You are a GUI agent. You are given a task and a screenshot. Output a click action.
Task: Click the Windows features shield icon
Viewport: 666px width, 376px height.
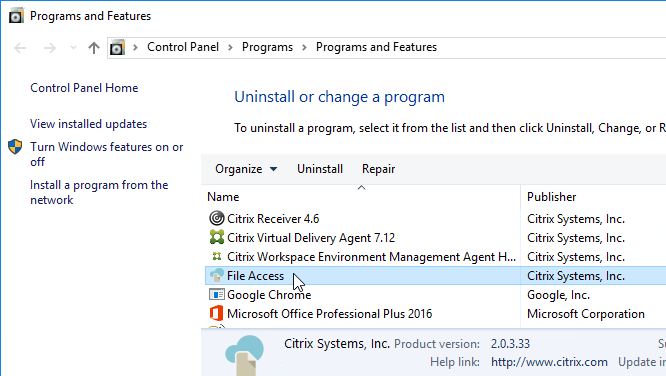pyautogui.click(x=15, y=147)
